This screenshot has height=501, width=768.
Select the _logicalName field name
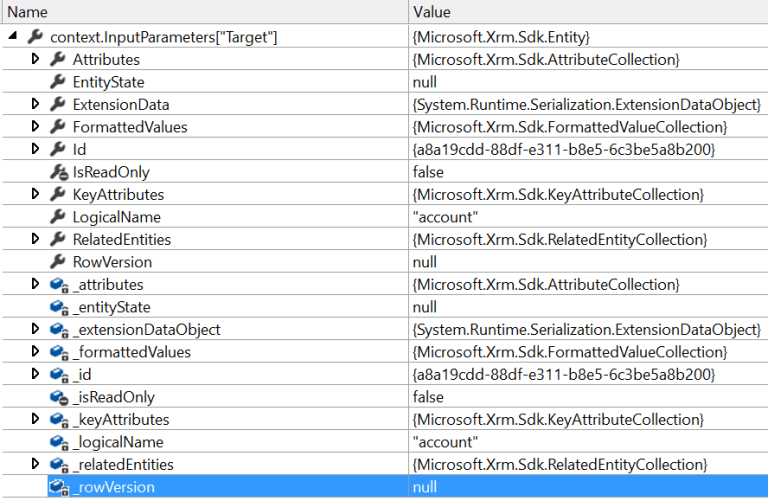coord(118,442)
